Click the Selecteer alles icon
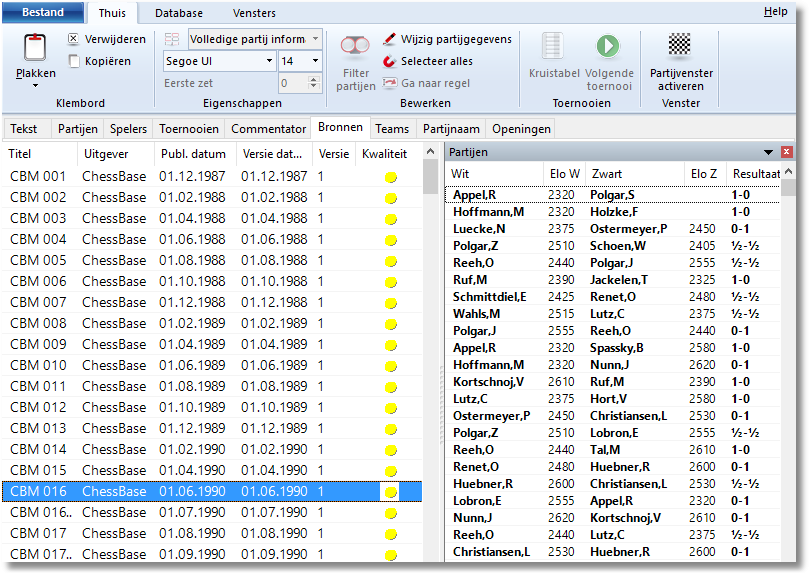Image resolution: width=810 pixels, height=576 pixels. [390, 61]
